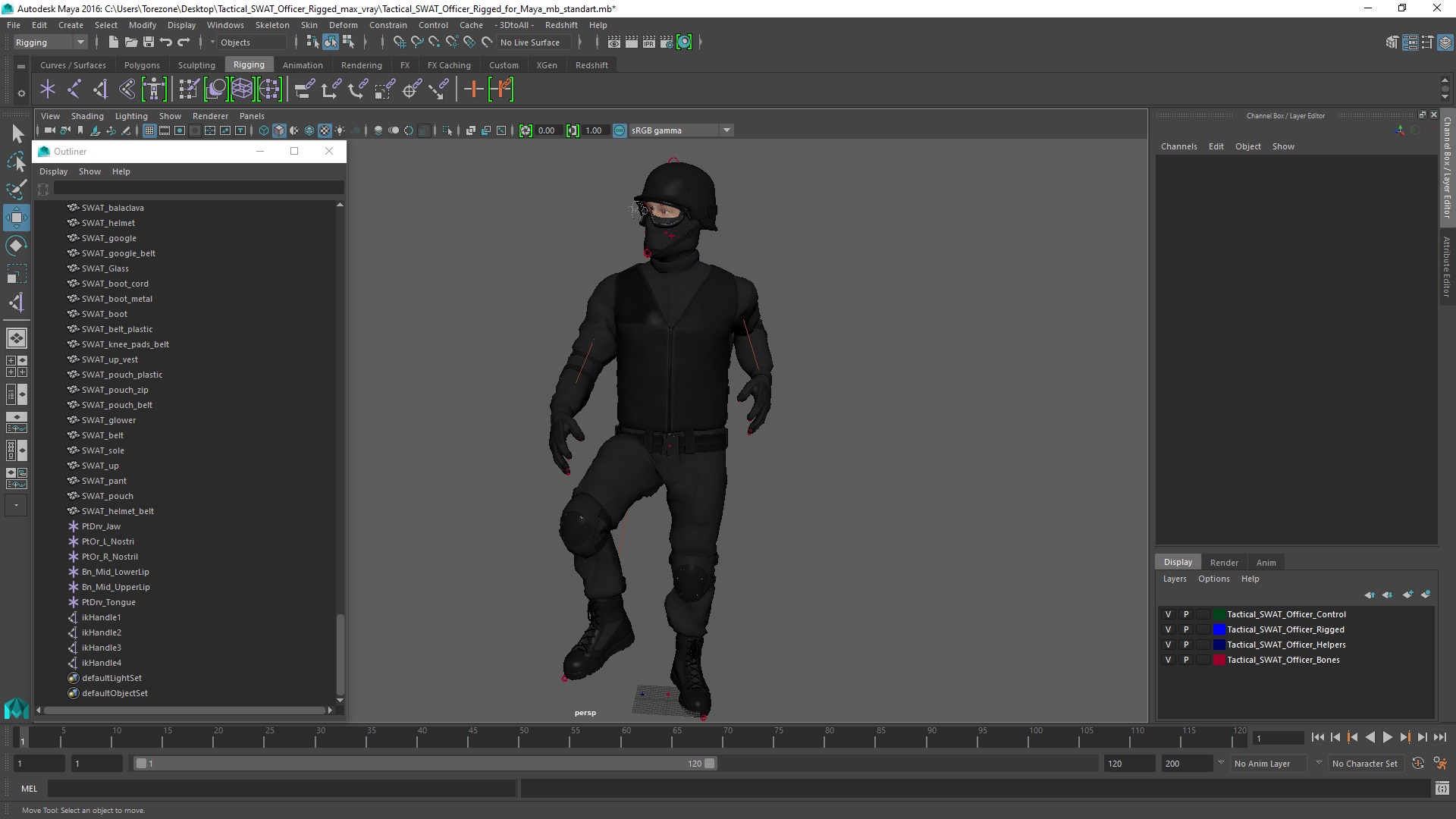
Task: Click the Save Scene icon
Action: click(x=149, y=42)
